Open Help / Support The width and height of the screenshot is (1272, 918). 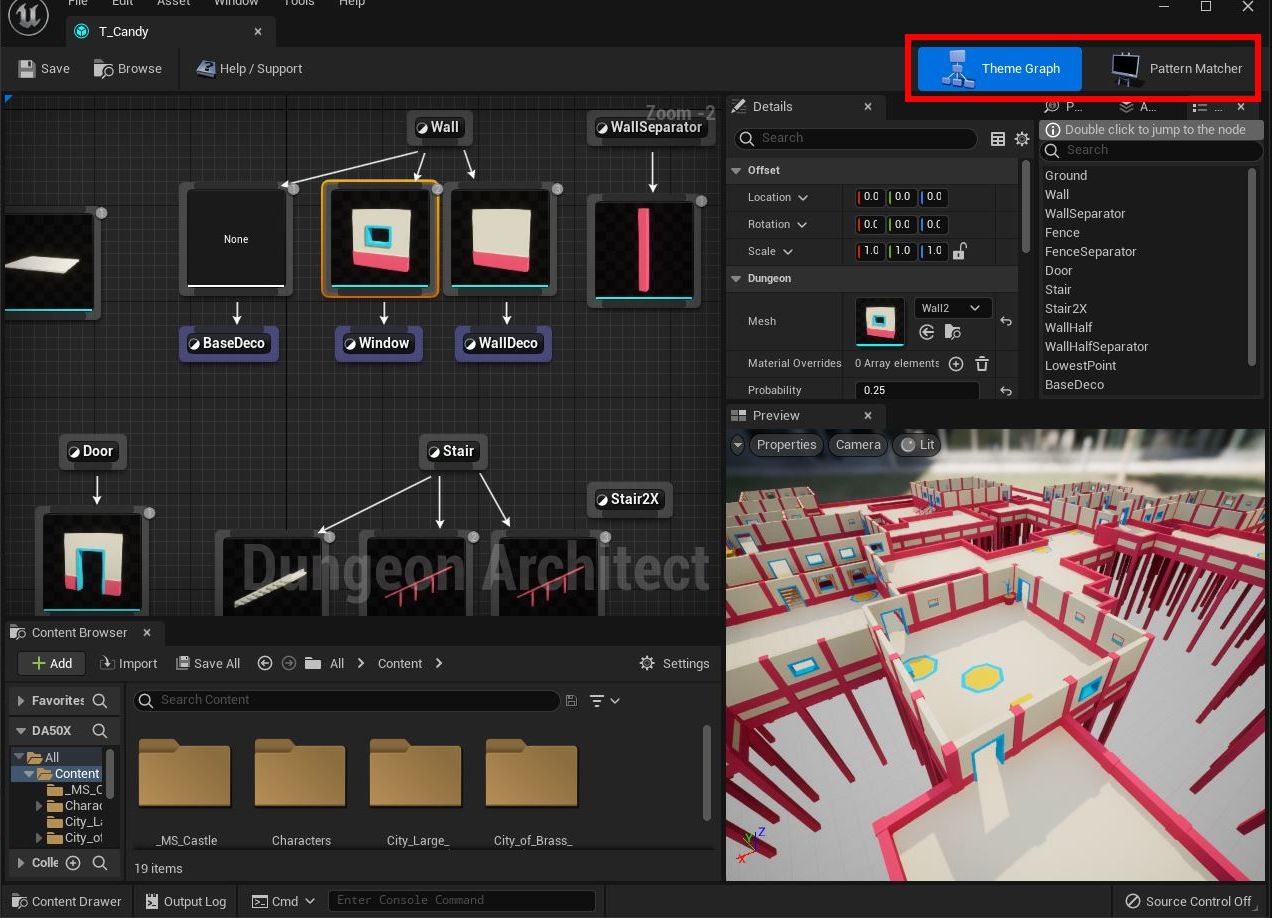coord(249,69)
